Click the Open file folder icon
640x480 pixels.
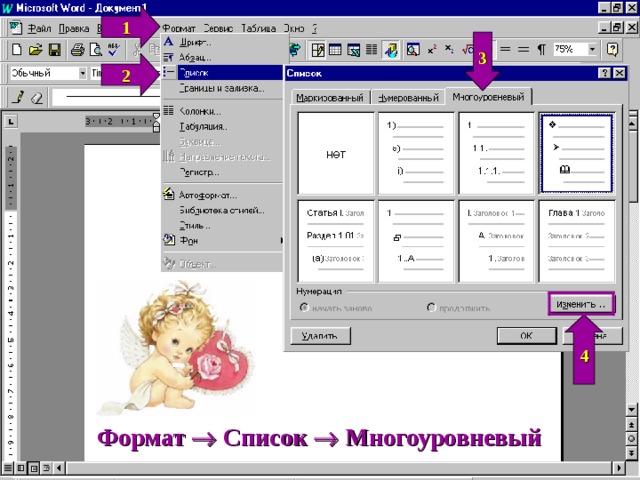[36, 49]
